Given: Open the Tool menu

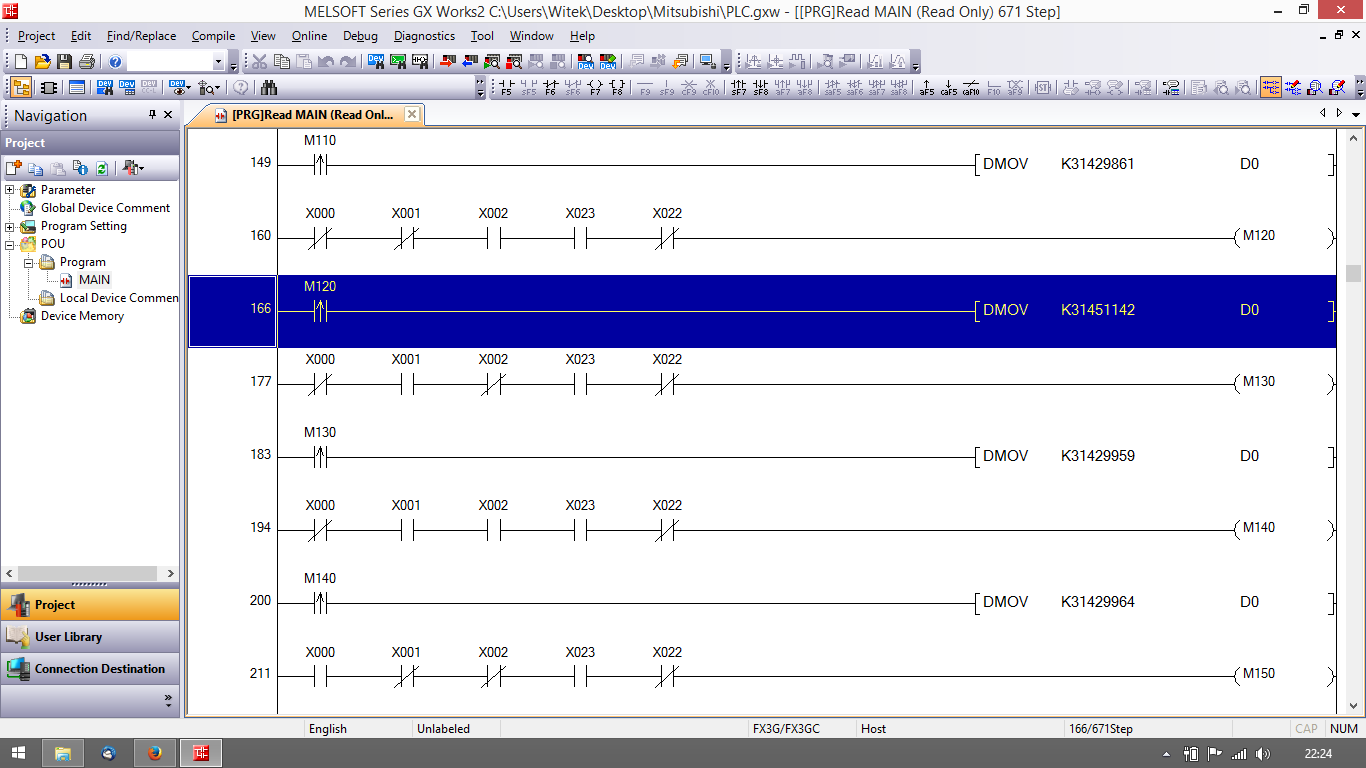Looking at the screenshot, I should 482,35.
